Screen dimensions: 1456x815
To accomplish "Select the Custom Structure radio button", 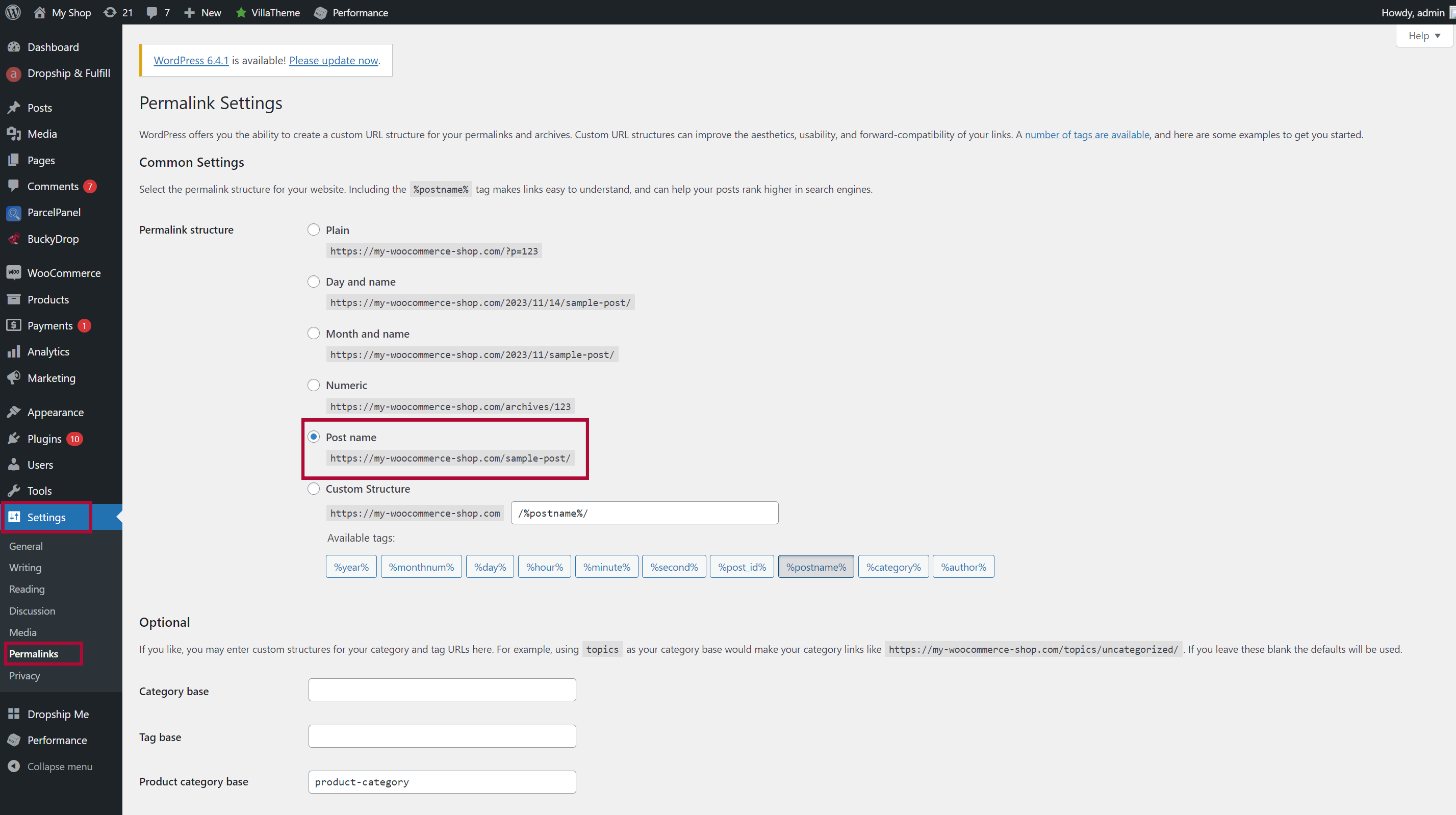I will [314, 488].
